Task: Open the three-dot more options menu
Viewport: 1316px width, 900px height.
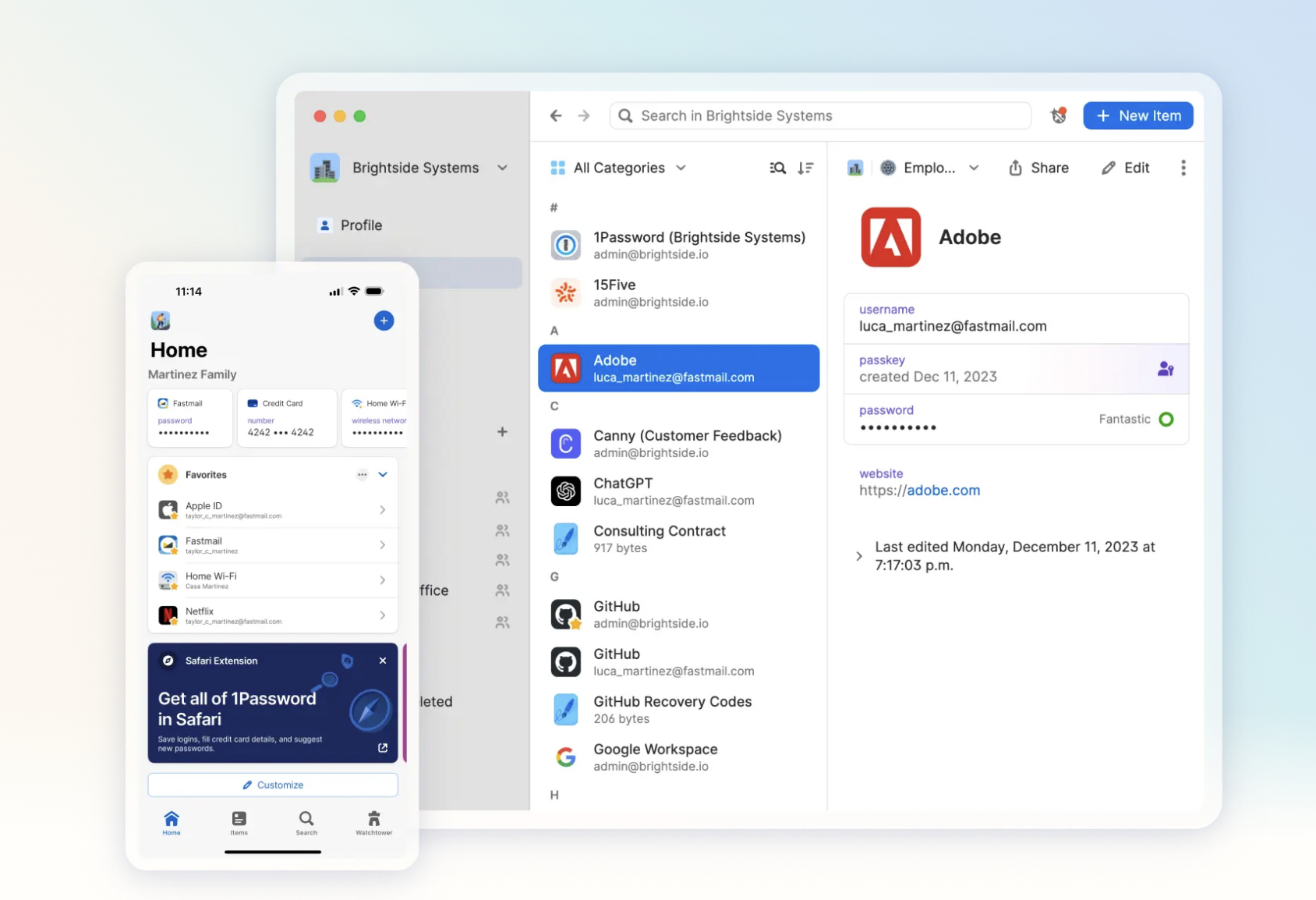Action: tap(1183, 168)
